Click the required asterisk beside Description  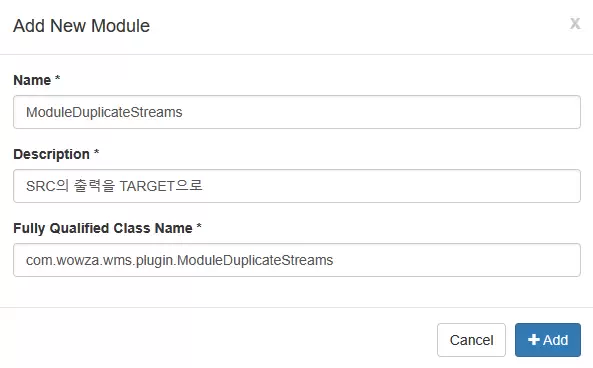coord(96,152)
